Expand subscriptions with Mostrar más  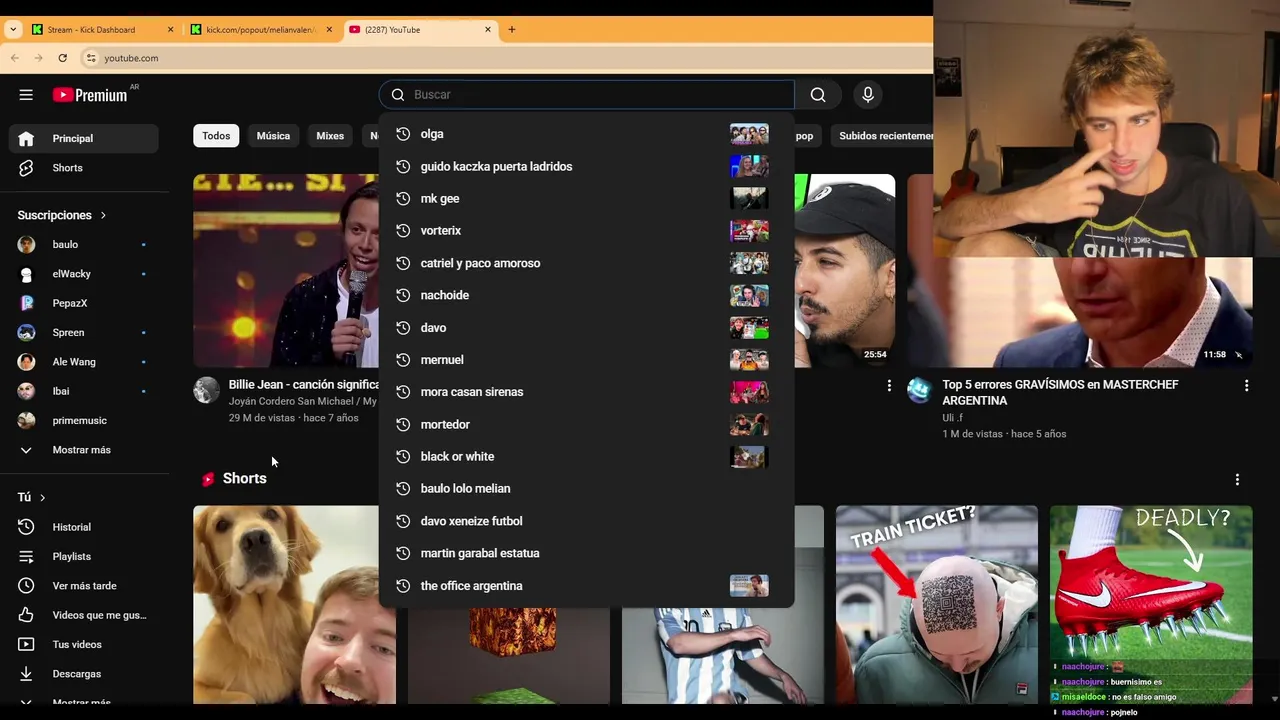coord(84,450)
